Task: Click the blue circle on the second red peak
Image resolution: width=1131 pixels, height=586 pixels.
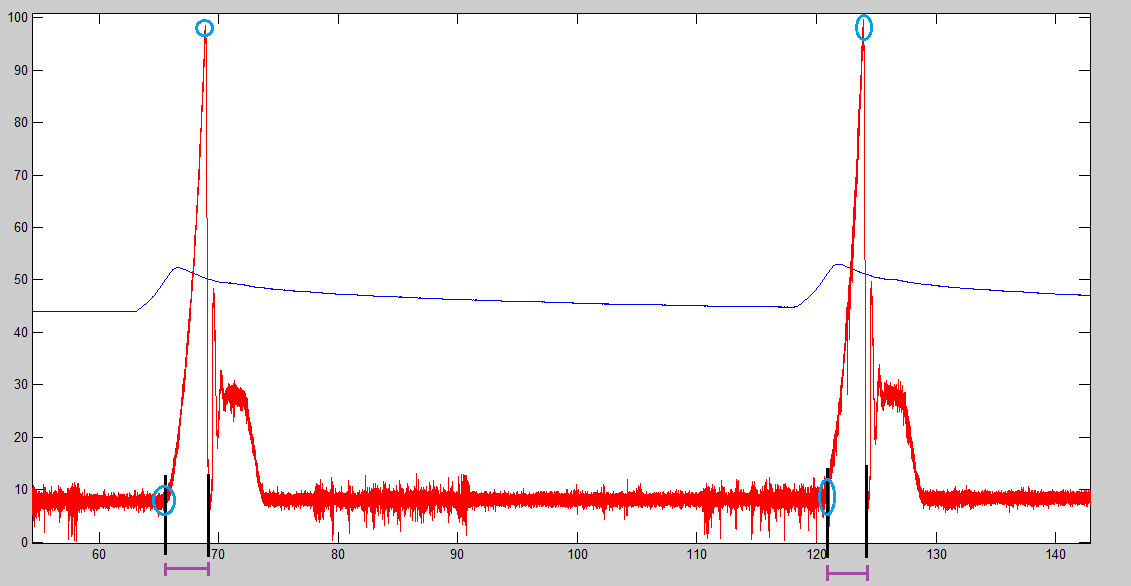Action: click(x=864, y=28)
